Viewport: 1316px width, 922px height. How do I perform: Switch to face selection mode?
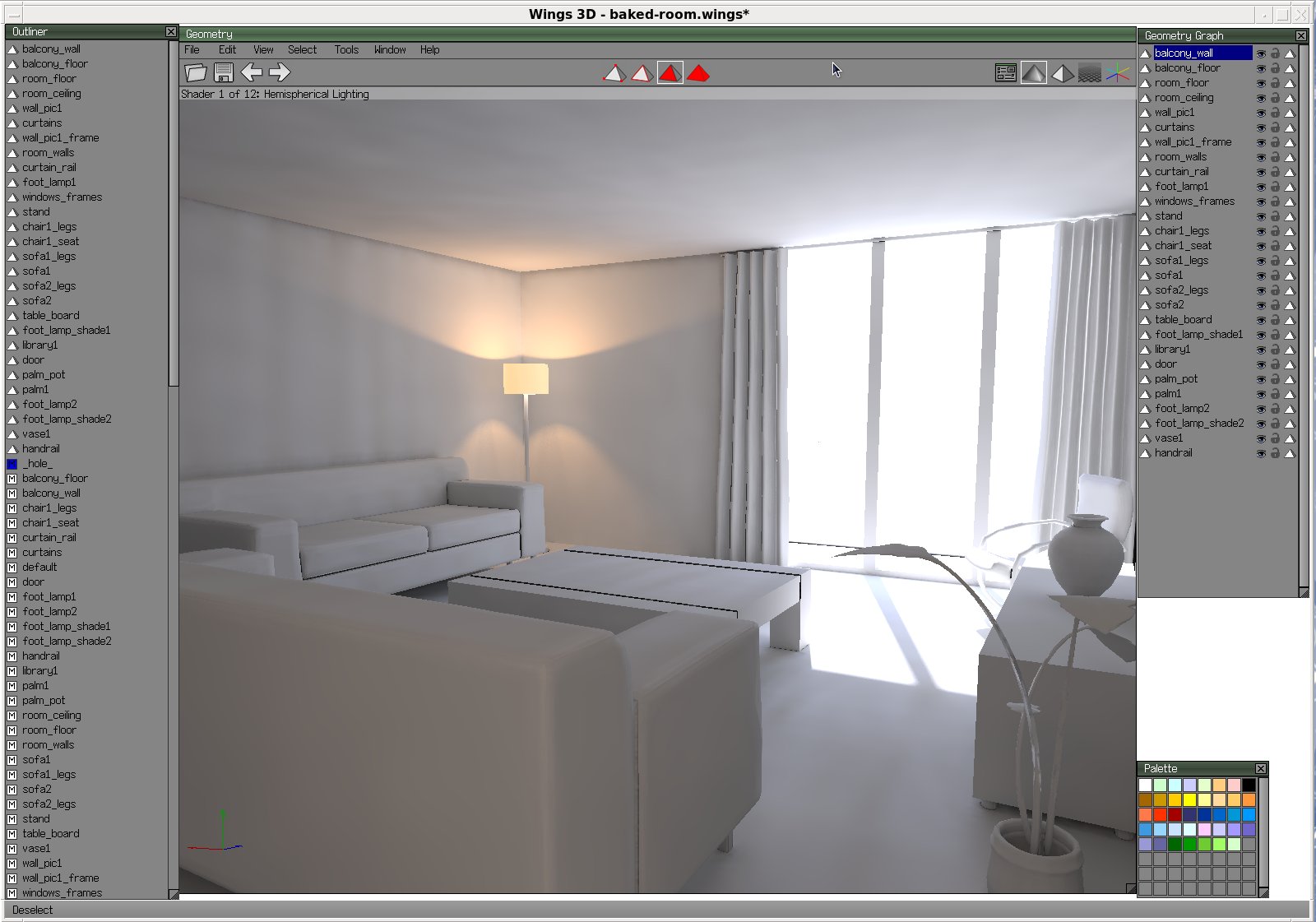point(670,73)
